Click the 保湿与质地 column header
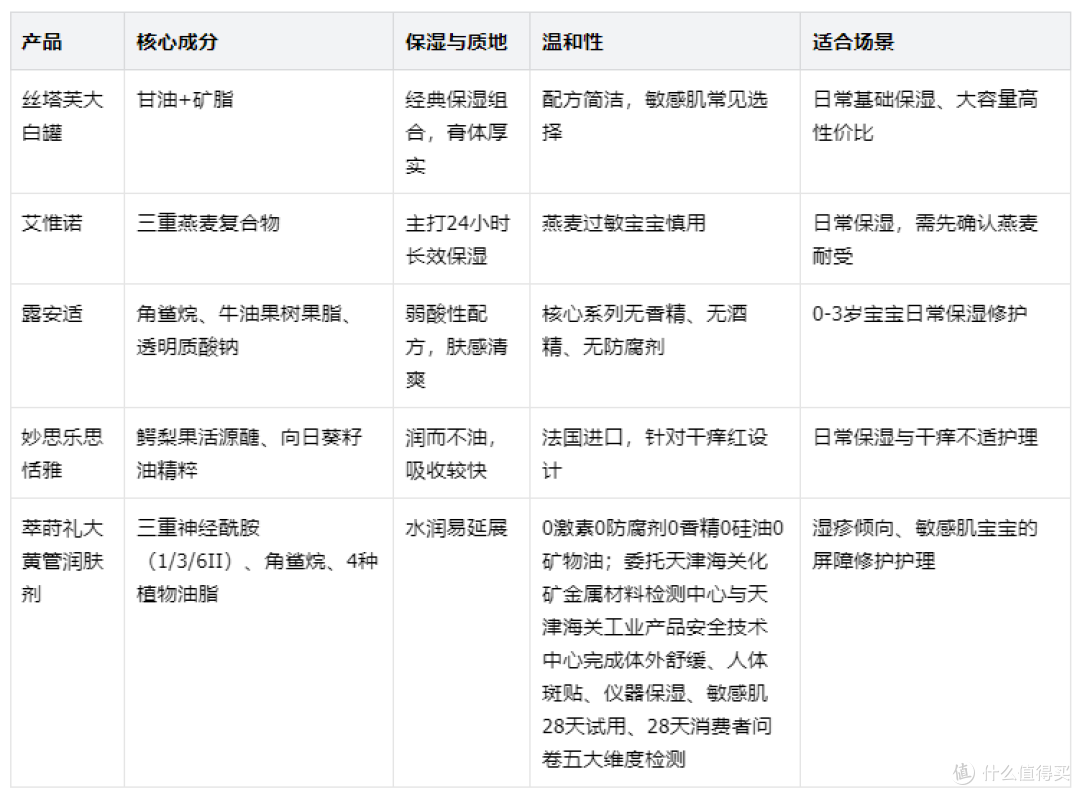The height and width of the screenshot is (795, 1080). (x=461, y=42)
